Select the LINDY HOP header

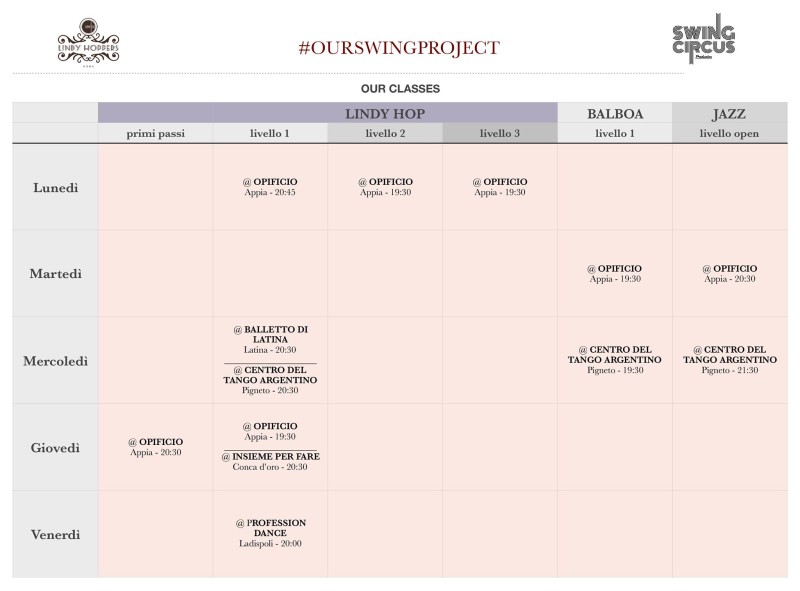coord(385,113)
